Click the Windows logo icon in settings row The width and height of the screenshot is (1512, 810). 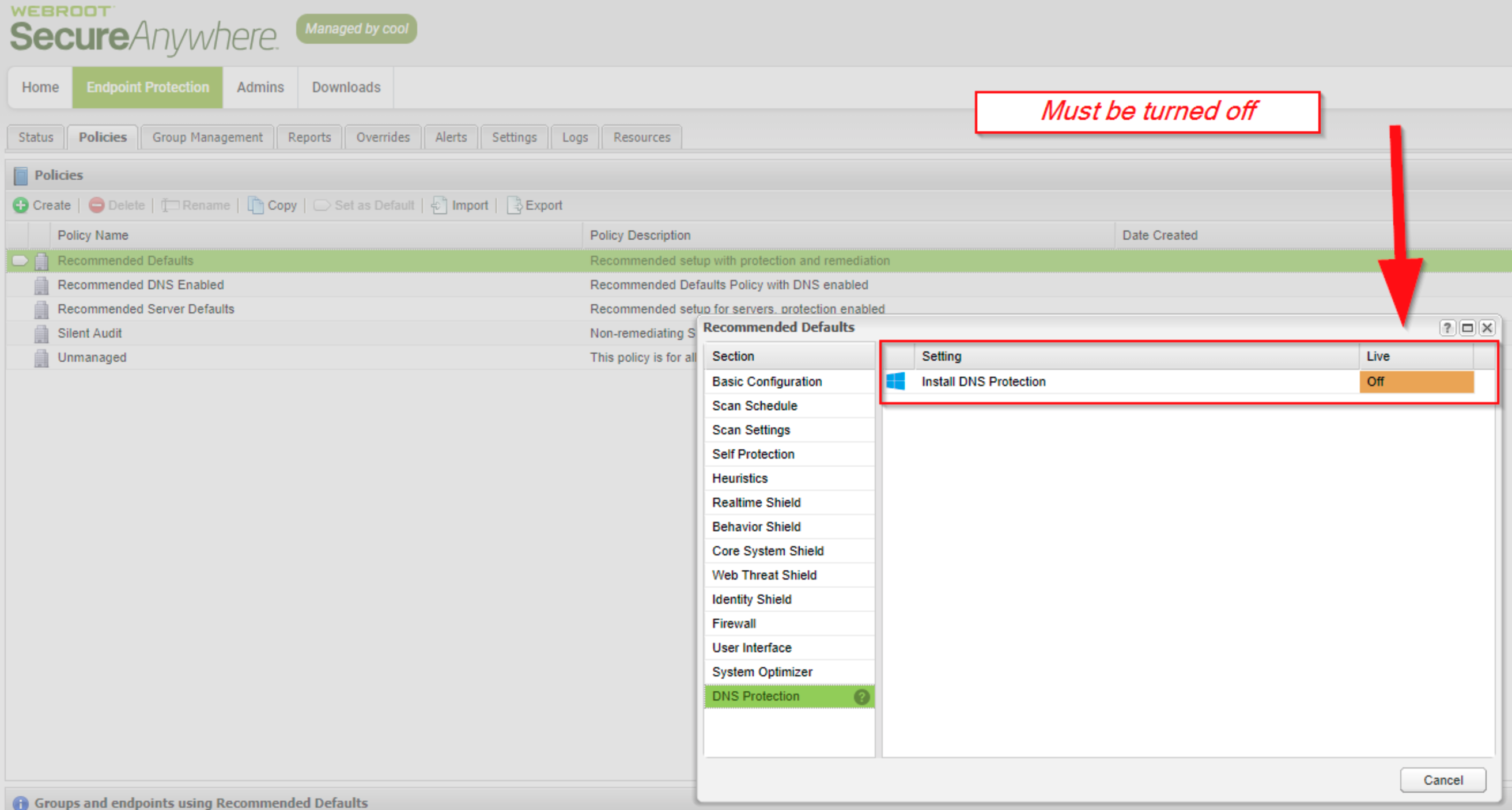pos(895,381)
